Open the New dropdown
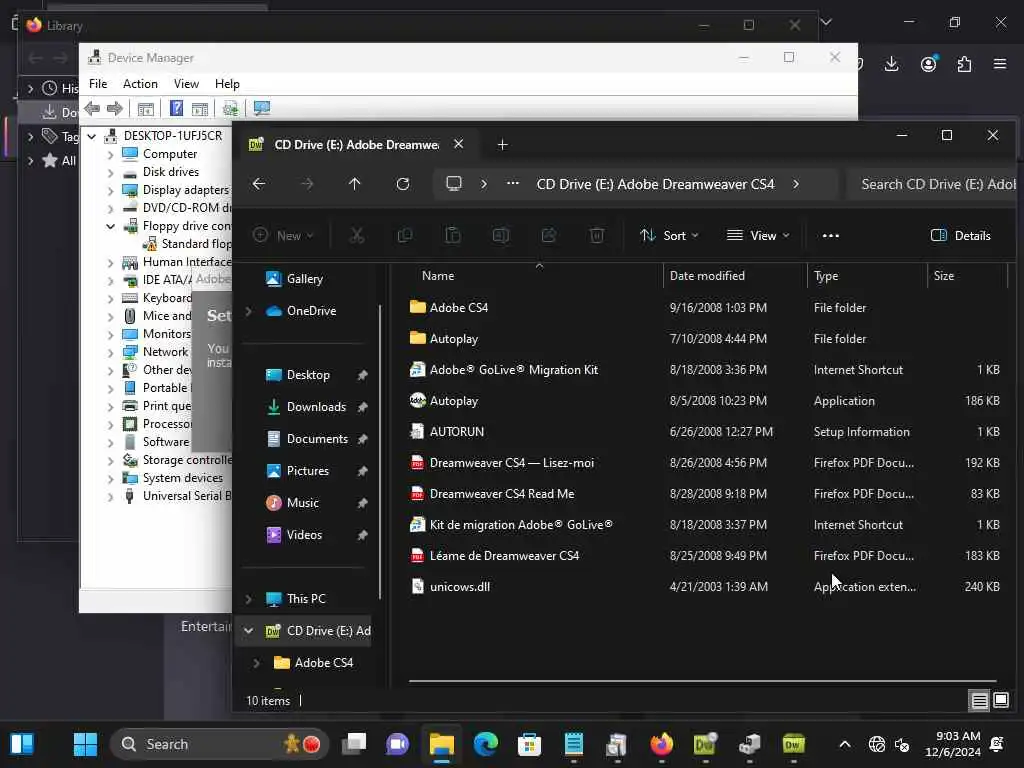The width and height of the screenshot is (1024, 768). (x=283, y=236)
